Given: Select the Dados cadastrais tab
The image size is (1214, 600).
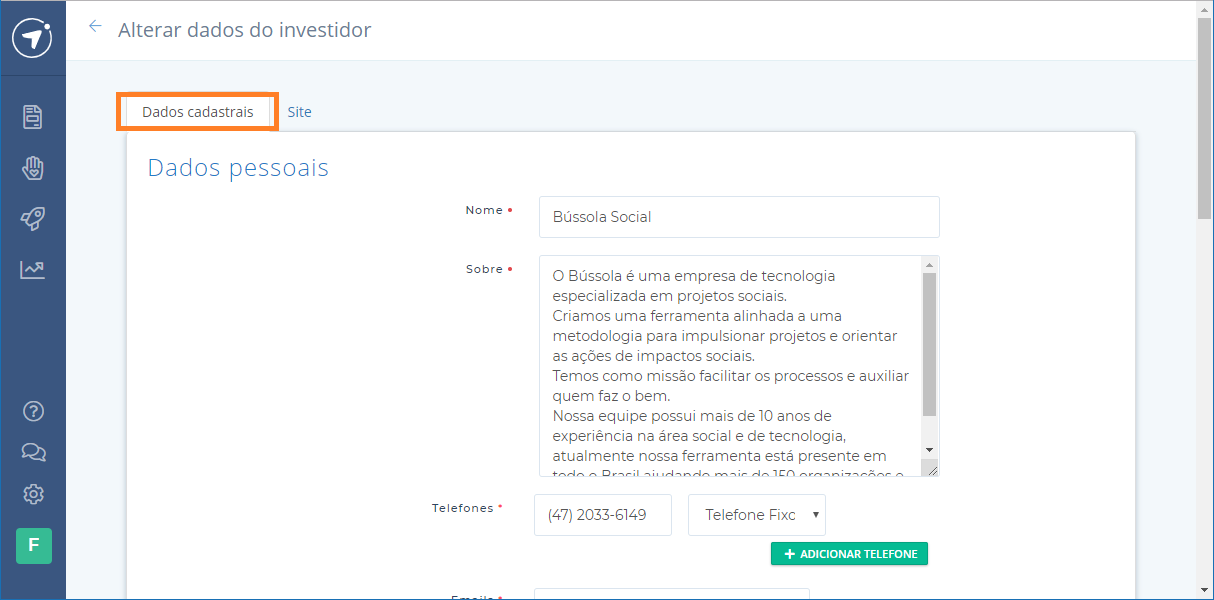Looking at the screenshot, I should point(197,112).
